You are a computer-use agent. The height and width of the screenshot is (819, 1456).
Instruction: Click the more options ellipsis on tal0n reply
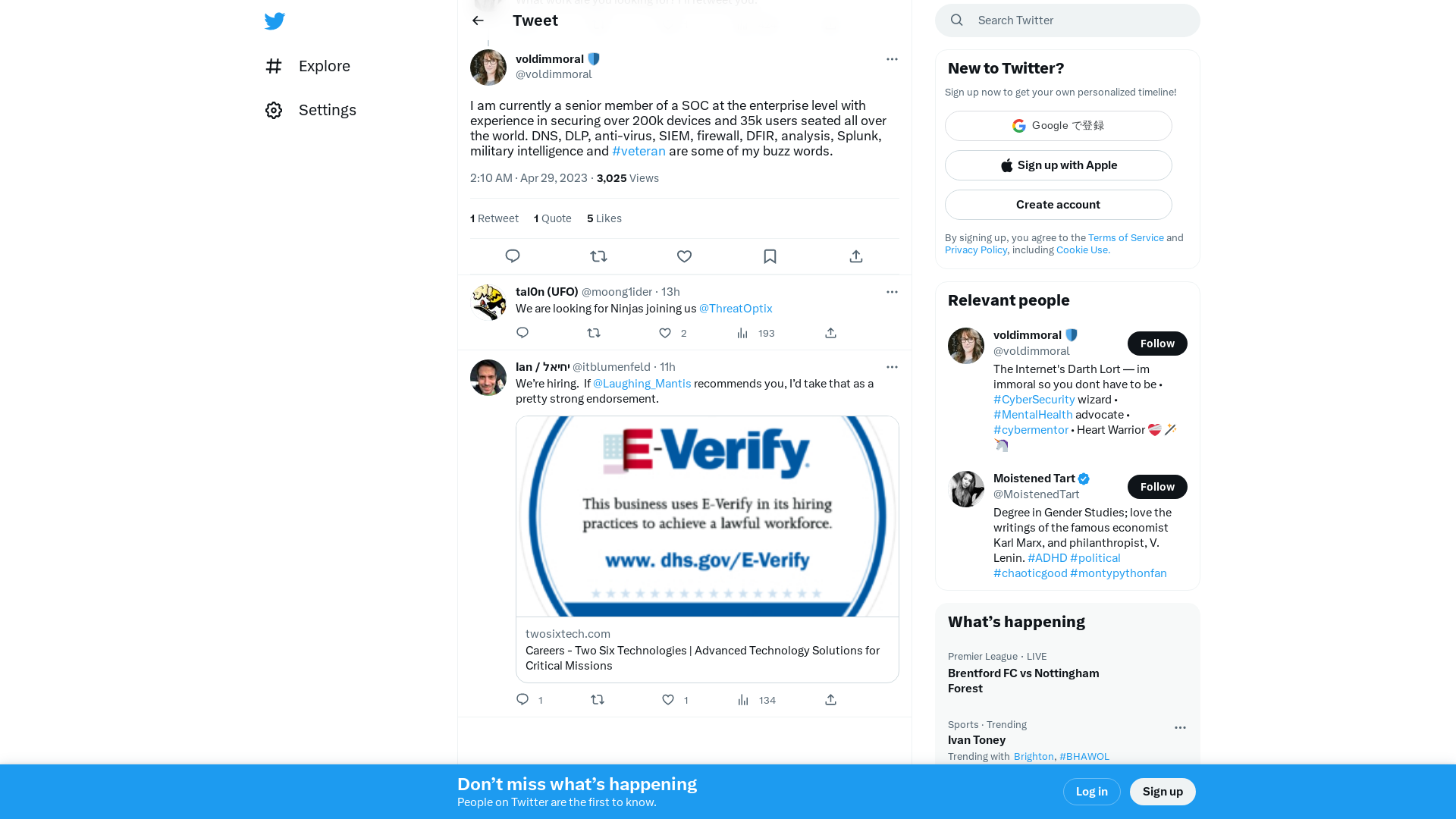coord(892,292)
